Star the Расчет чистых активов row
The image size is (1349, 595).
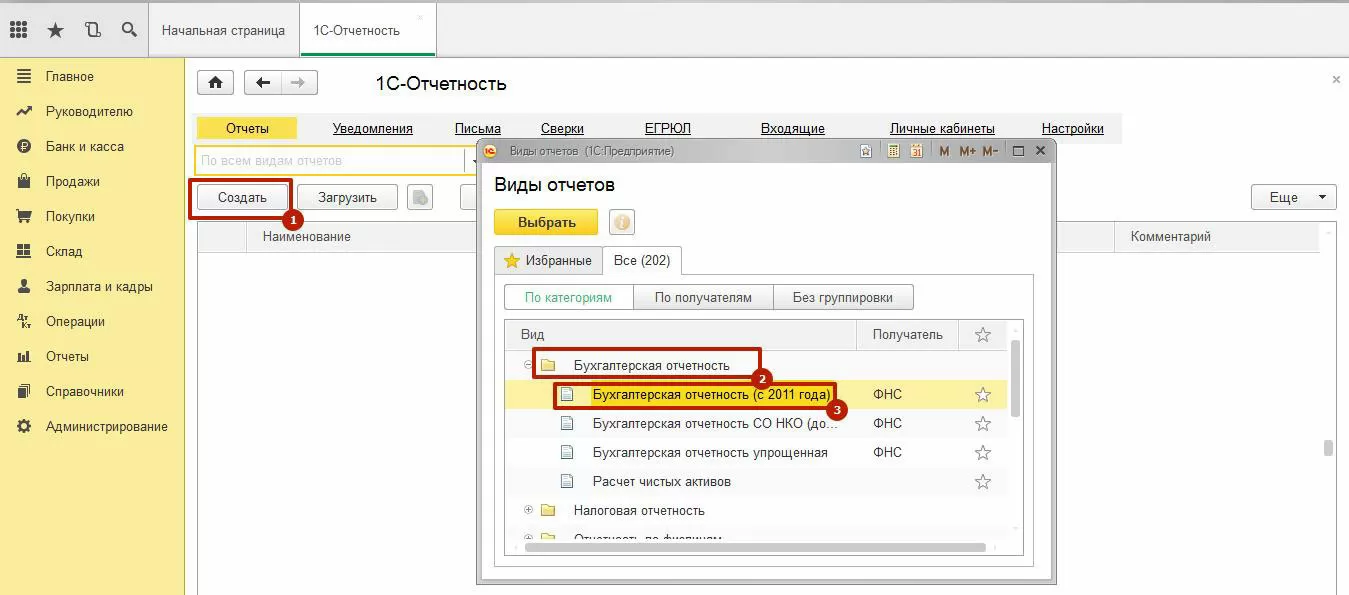click(982, 482)
